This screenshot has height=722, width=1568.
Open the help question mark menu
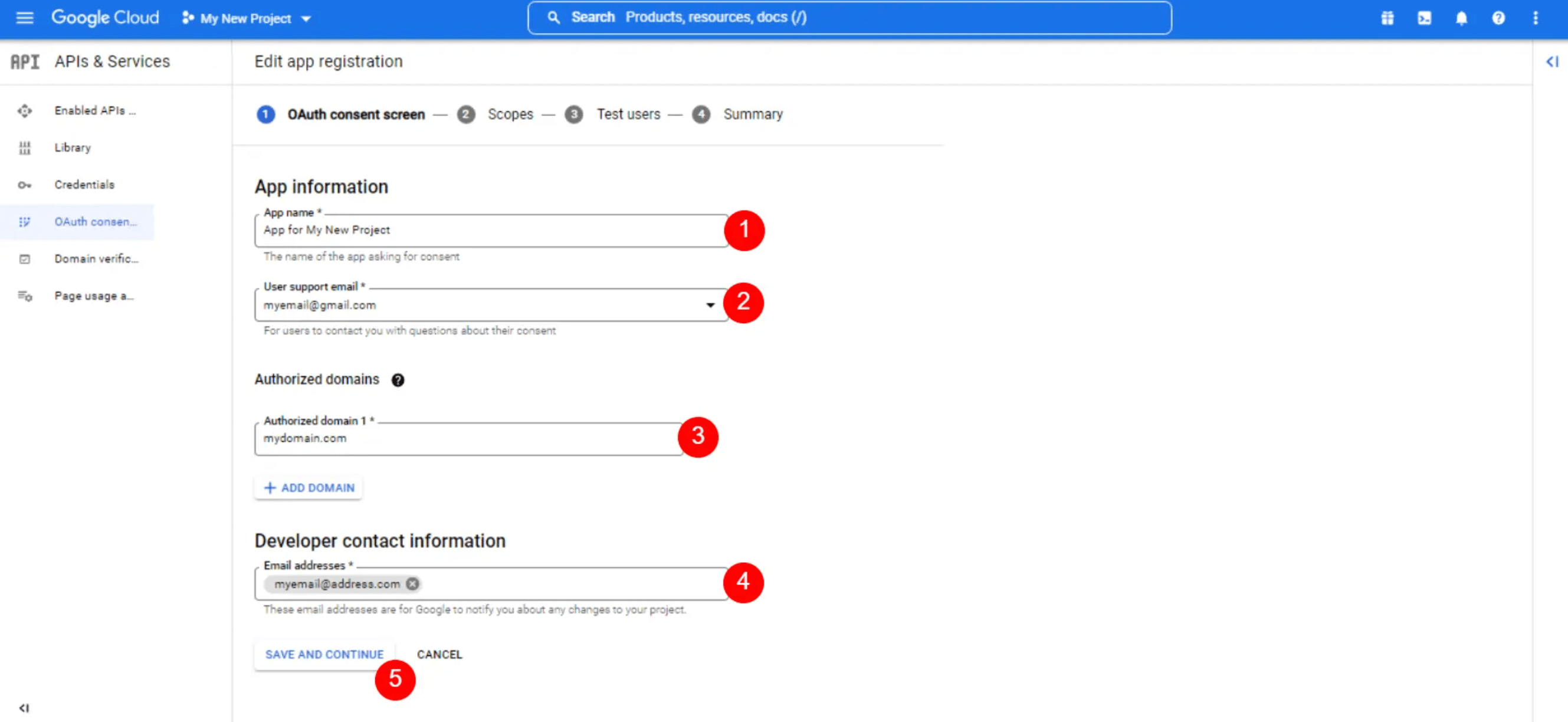[1498, 18]
